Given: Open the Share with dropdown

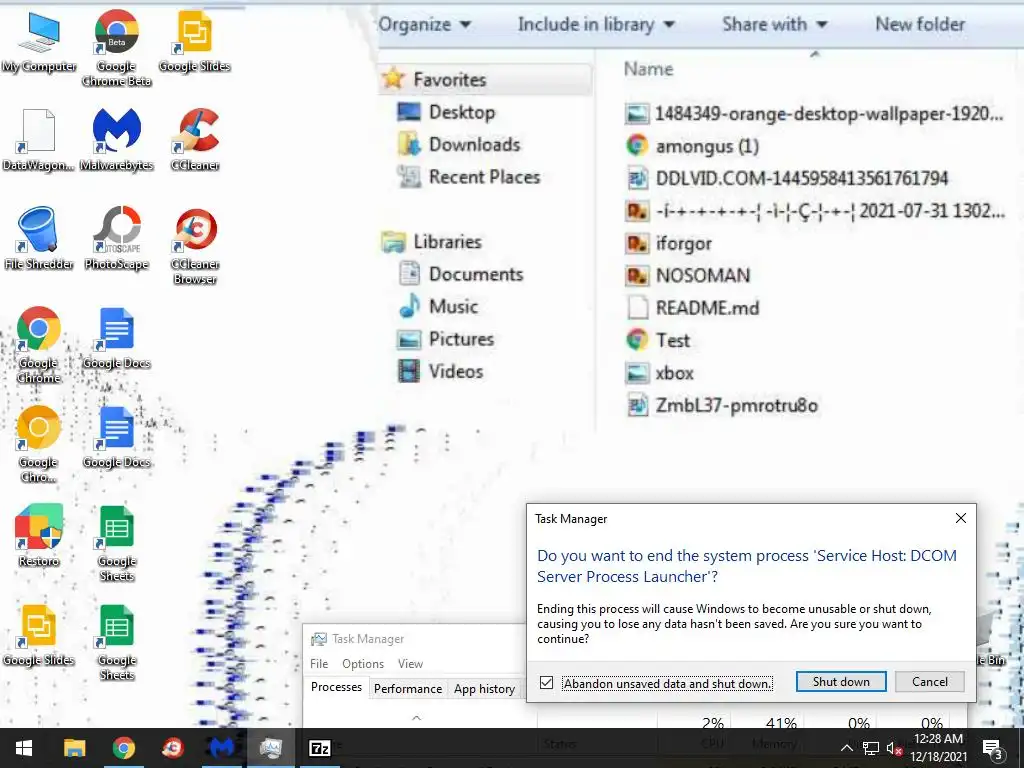Looking at the screenshot, I should (775, 25).
